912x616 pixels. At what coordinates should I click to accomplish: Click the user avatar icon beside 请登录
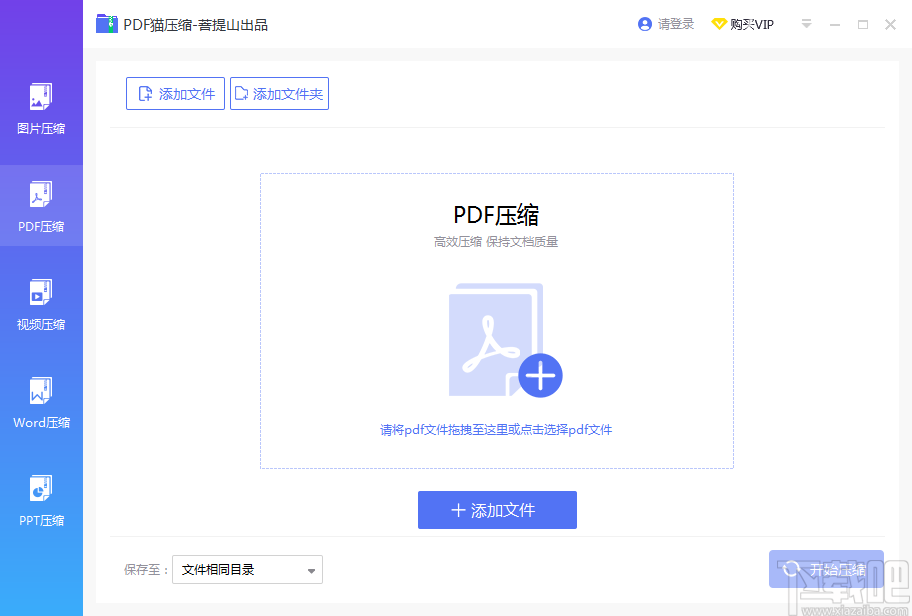point(645,23)
